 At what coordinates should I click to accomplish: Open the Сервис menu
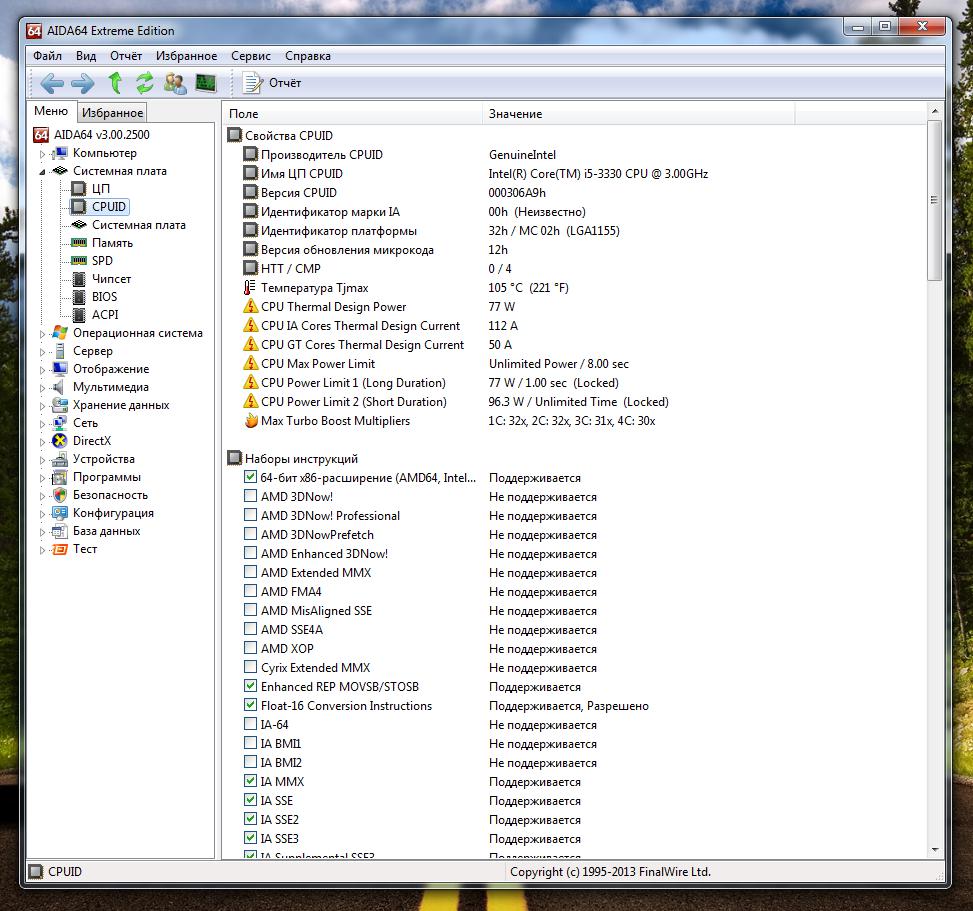click(250, 56)
